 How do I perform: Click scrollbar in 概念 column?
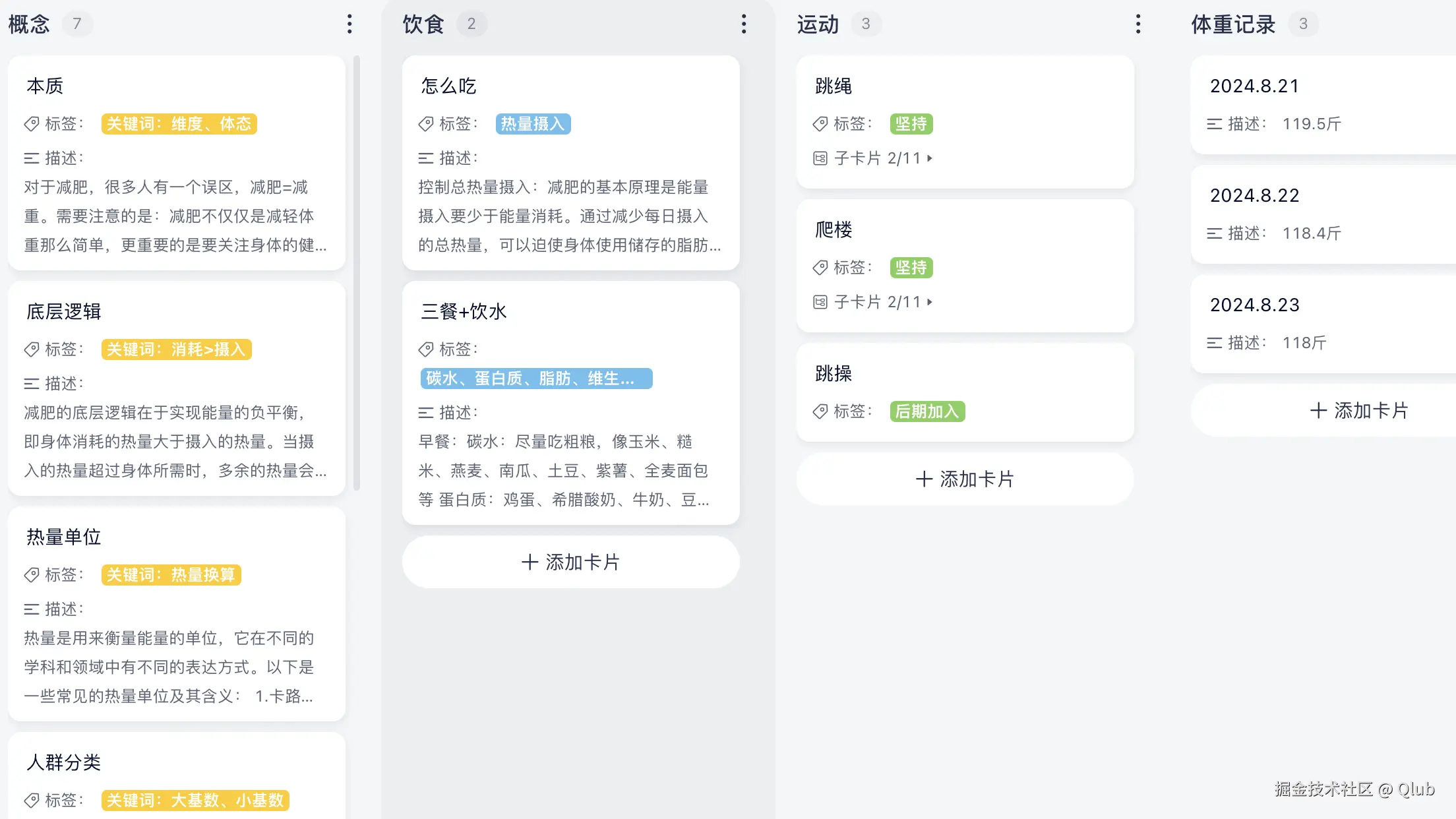(357, 273)
